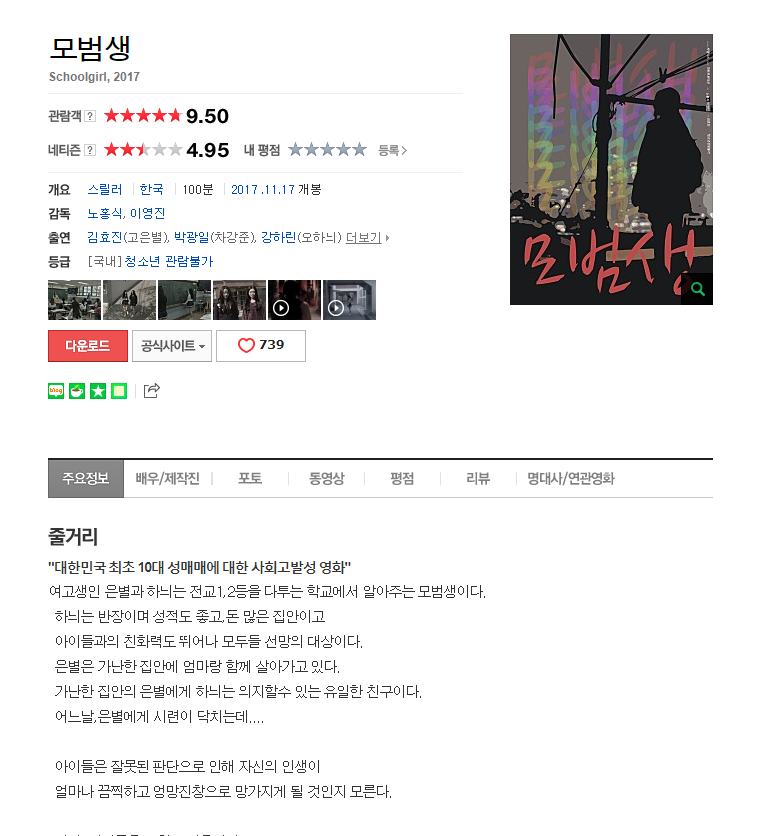Open the 명대사/연관영화 tab
The width and height of the screenshot is (768, 836).
click(x=571, y=478)
